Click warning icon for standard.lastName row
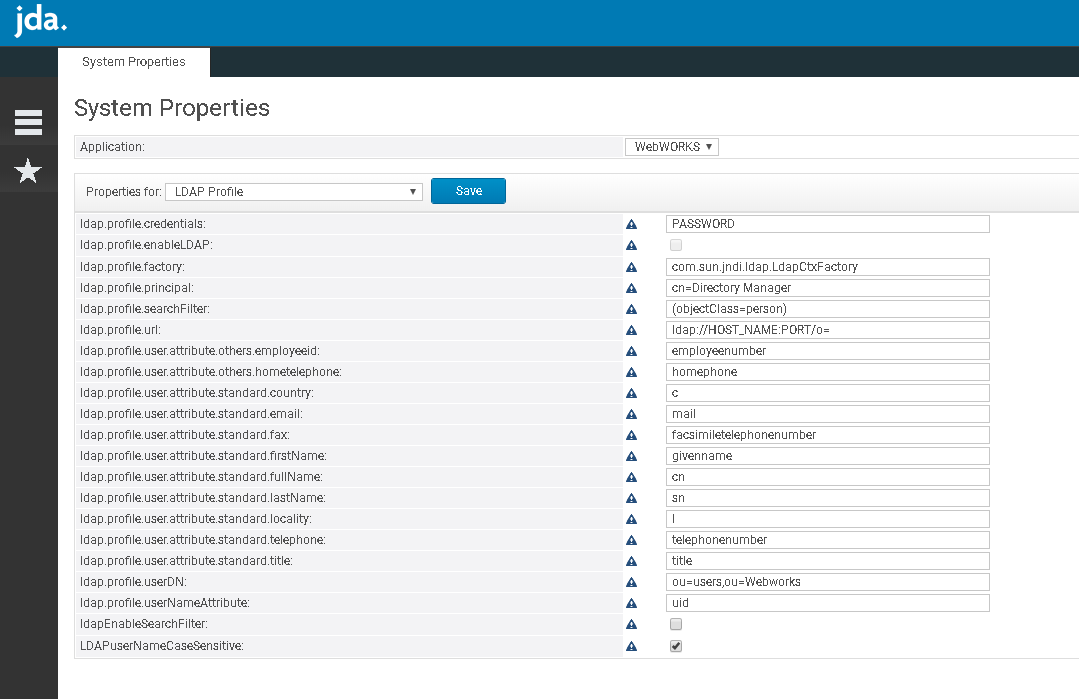This screenshot has width=1079, height=699. pos(631,498)
